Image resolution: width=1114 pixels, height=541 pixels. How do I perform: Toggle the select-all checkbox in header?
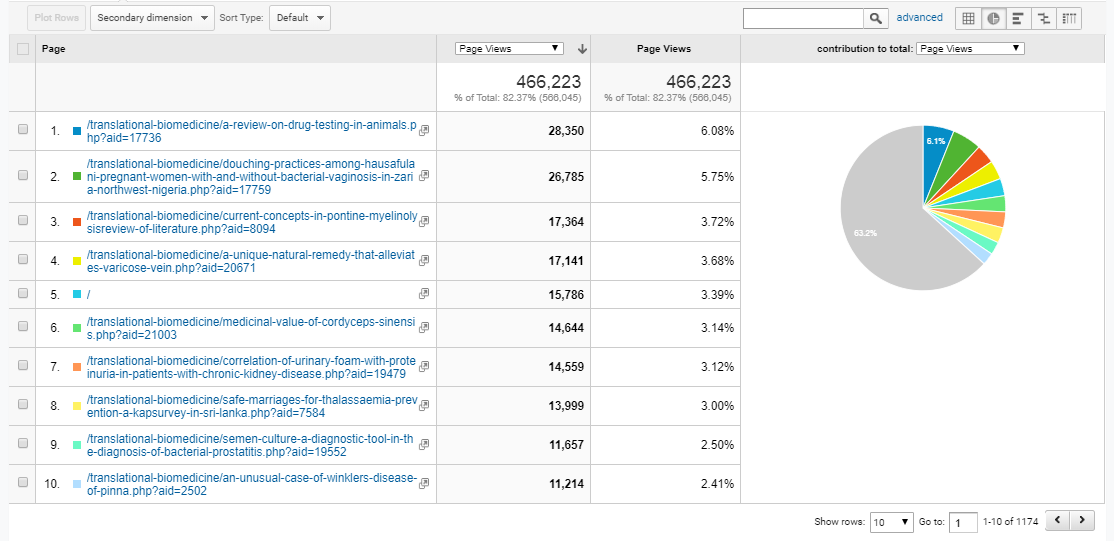click(23, 48)
